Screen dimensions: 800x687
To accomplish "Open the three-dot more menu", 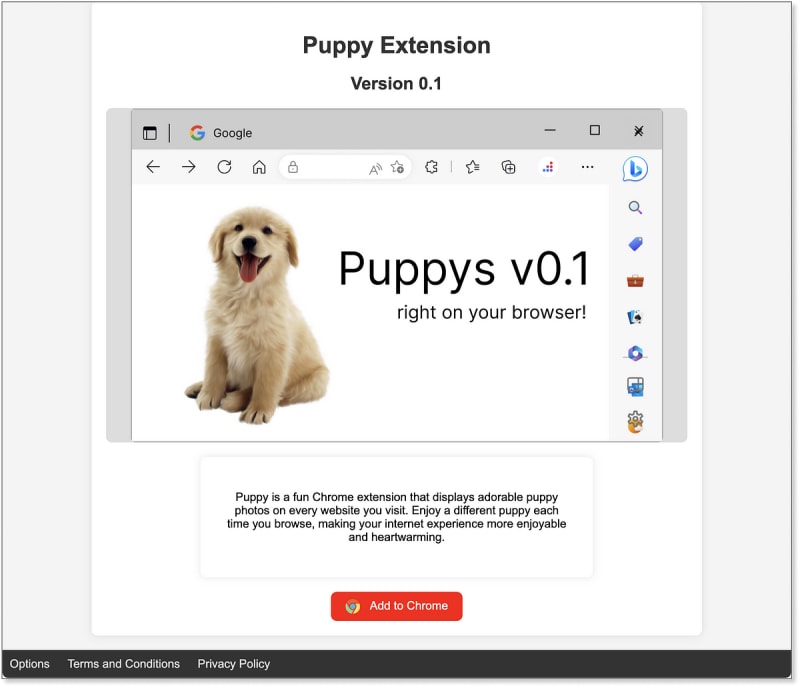I will click(587, 167).
